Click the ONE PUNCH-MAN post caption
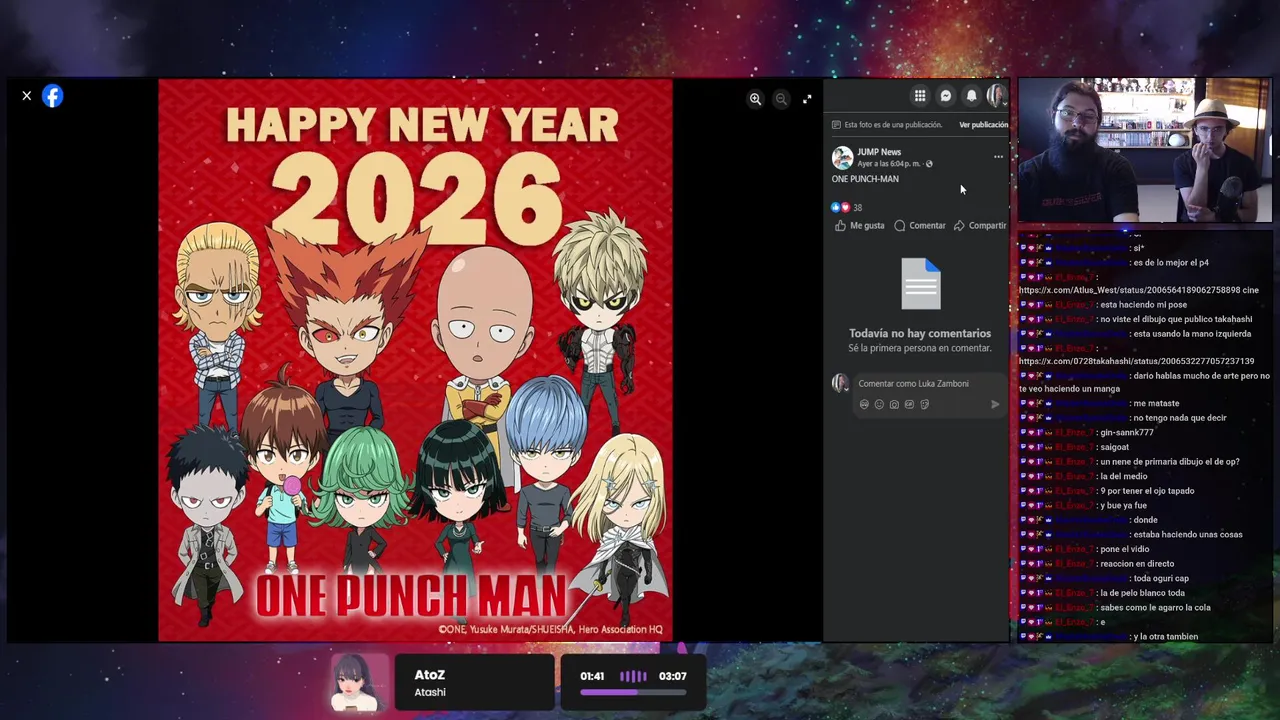Image resolution: width=1280 pixels, height=720 pixels. 865,179
